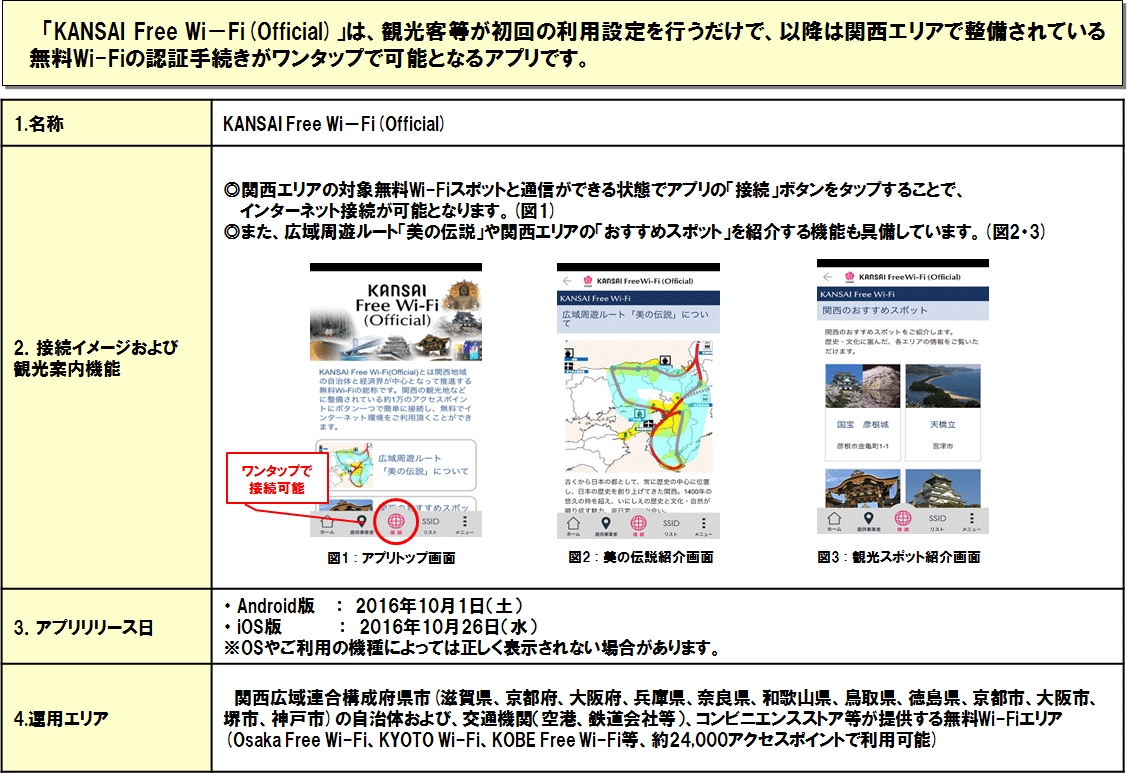1127x773 pixels.
Task: Click the KANSAI Free Wi-Fi blue bar in figure 3
Action: point(903,294)
